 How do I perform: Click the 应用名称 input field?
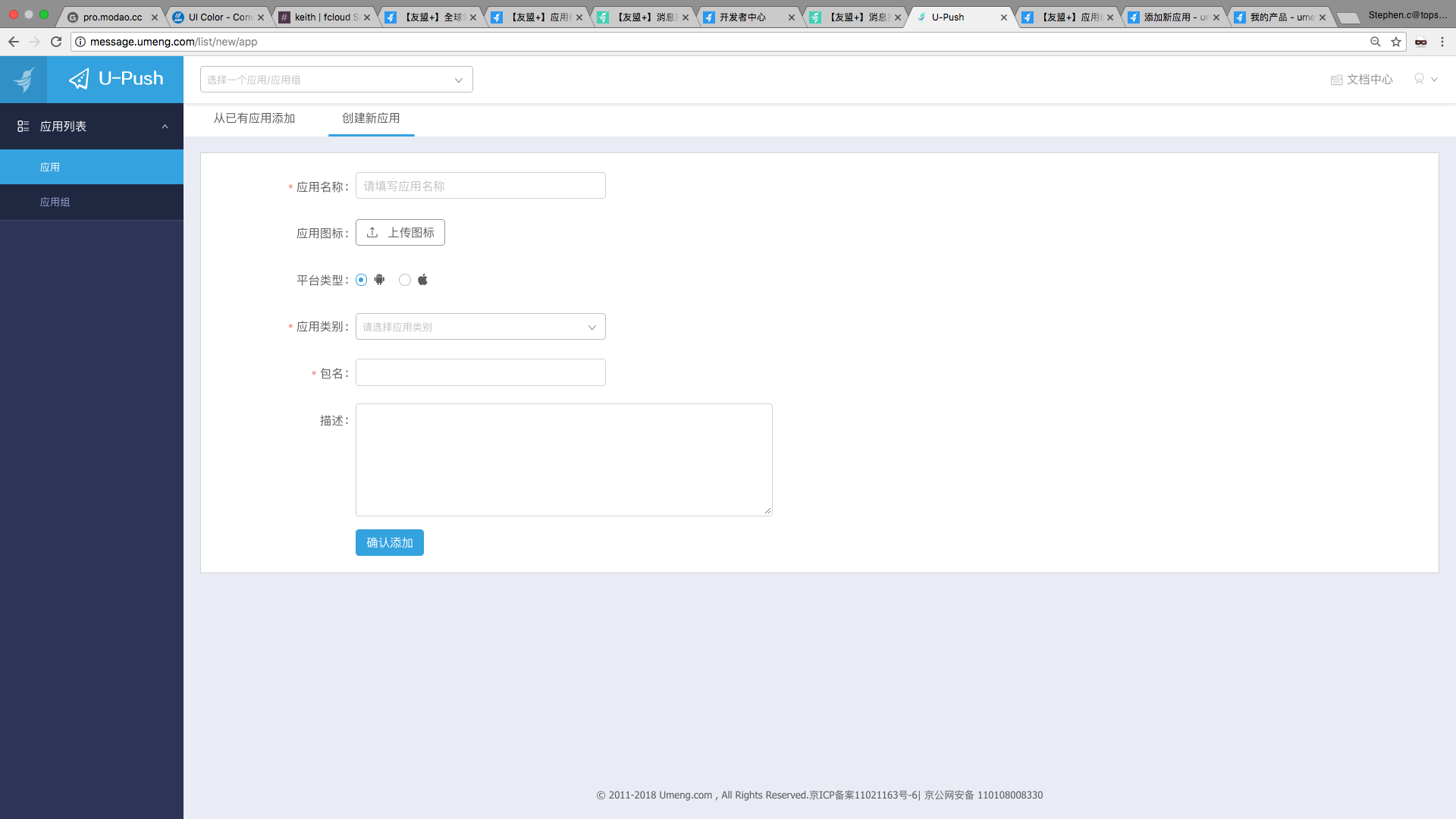[480, 186]
